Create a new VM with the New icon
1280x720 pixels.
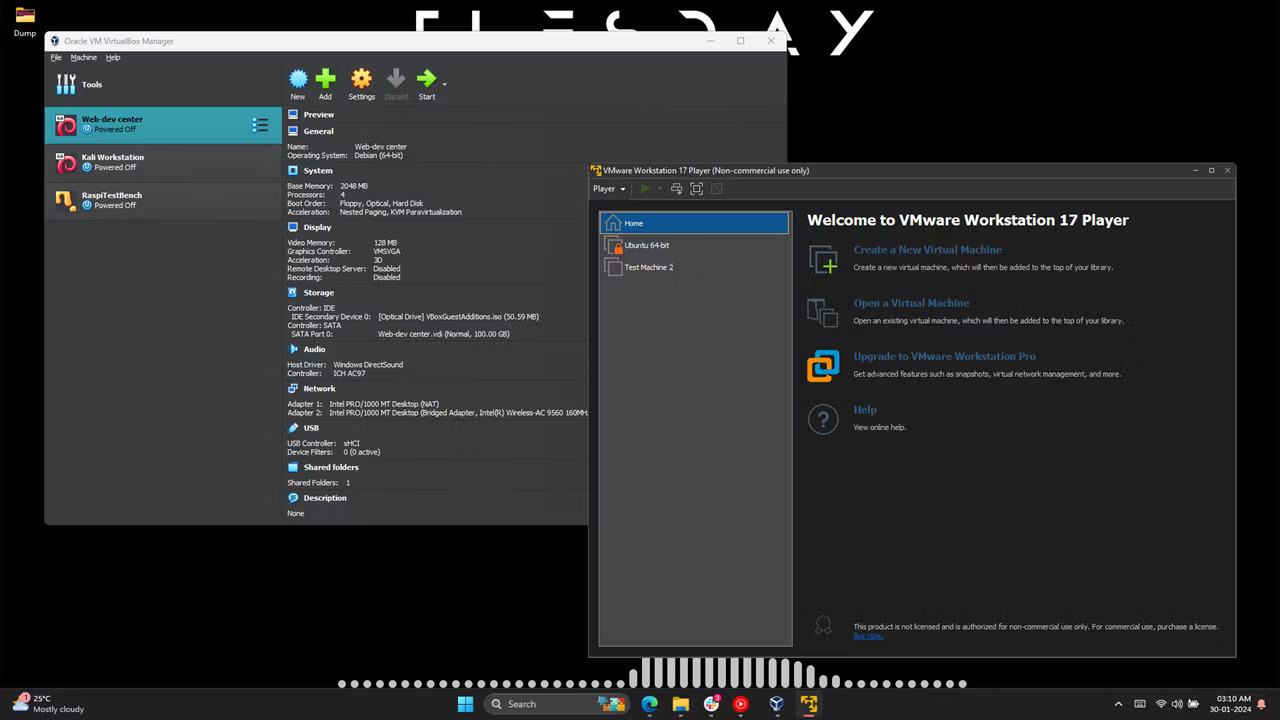point(297,80)
